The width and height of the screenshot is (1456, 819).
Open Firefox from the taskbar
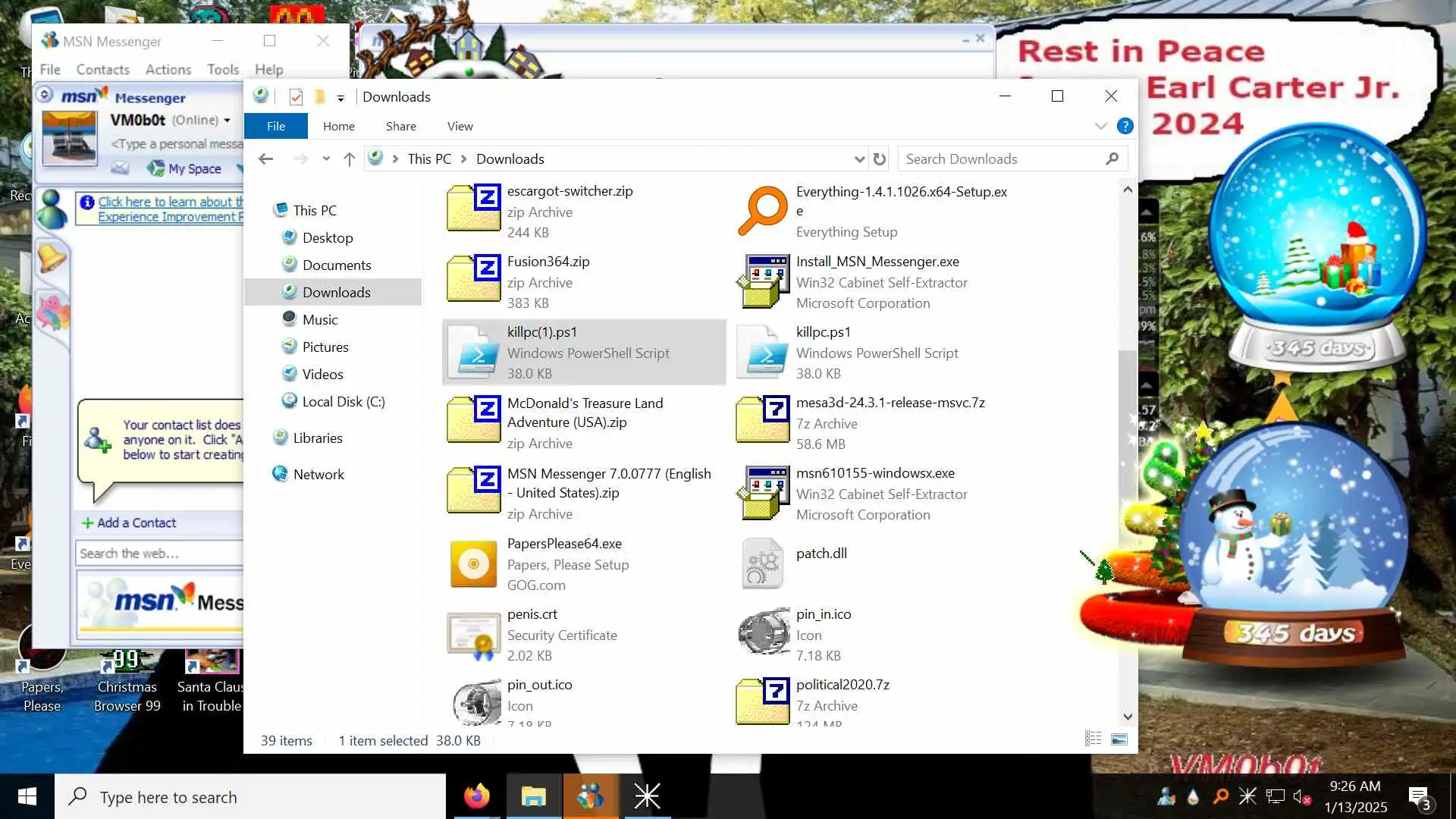(x=477, y=796)
